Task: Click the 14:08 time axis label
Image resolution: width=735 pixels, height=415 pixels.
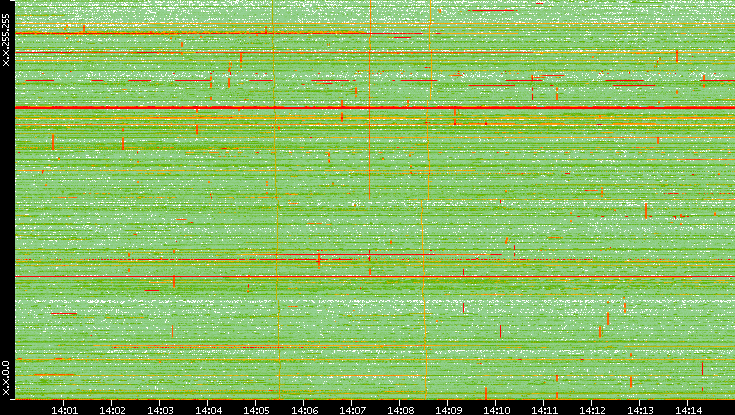Action: click(x=400, y=410)
